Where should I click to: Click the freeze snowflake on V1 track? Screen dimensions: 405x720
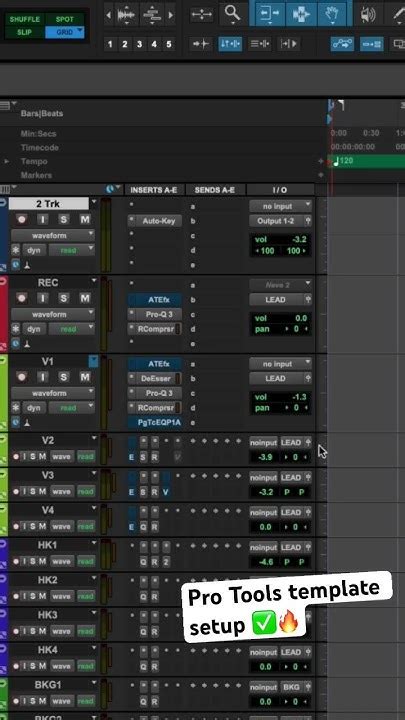coord(16,408)
